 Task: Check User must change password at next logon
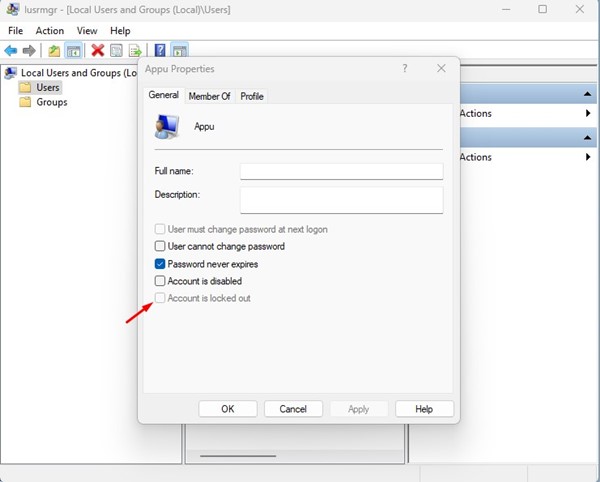[160, 229]
